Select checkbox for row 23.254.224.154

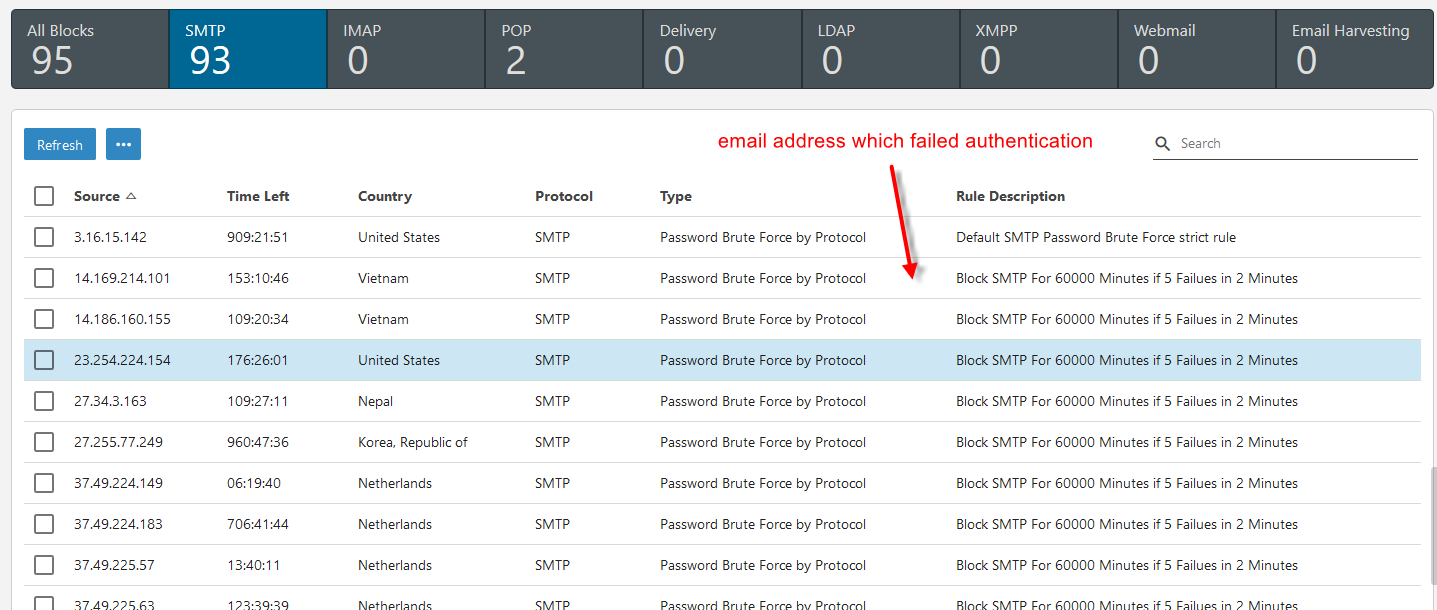[44, 360]
